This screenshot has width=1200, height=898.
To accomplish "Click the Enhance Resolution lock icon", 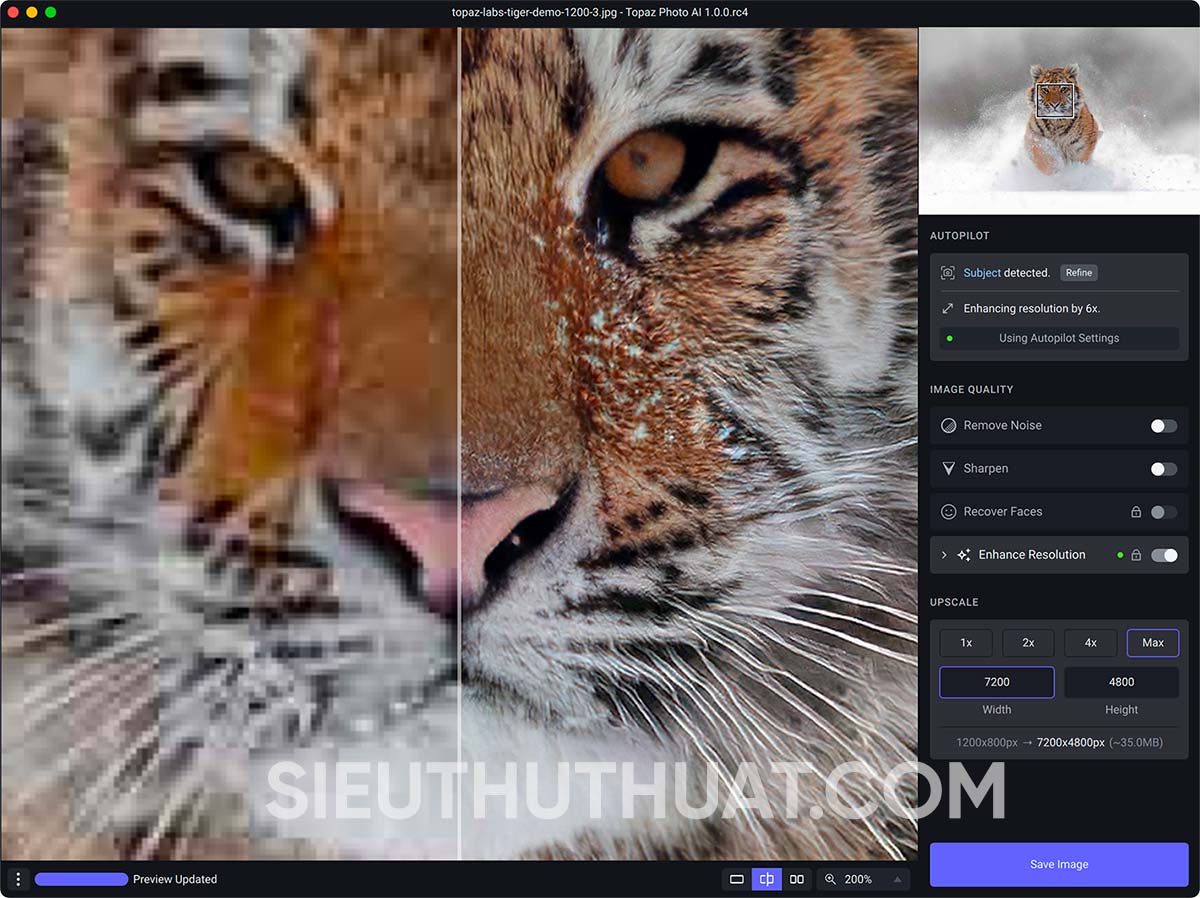I will 1136,555.
